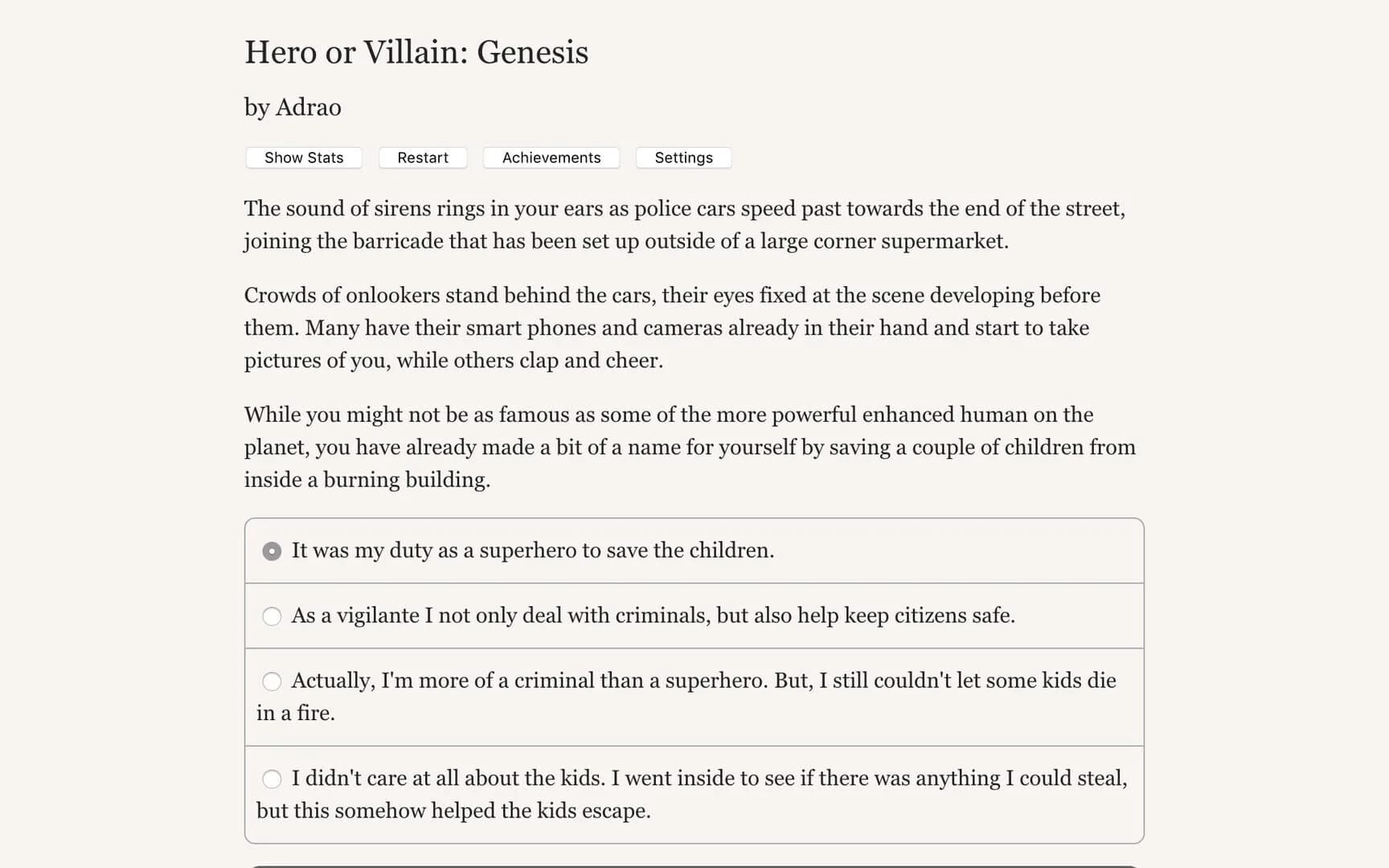Click the radio circle beside the vigilante choice
Viewport: 1389px width, 868px height.
click(x=272, y=616)
